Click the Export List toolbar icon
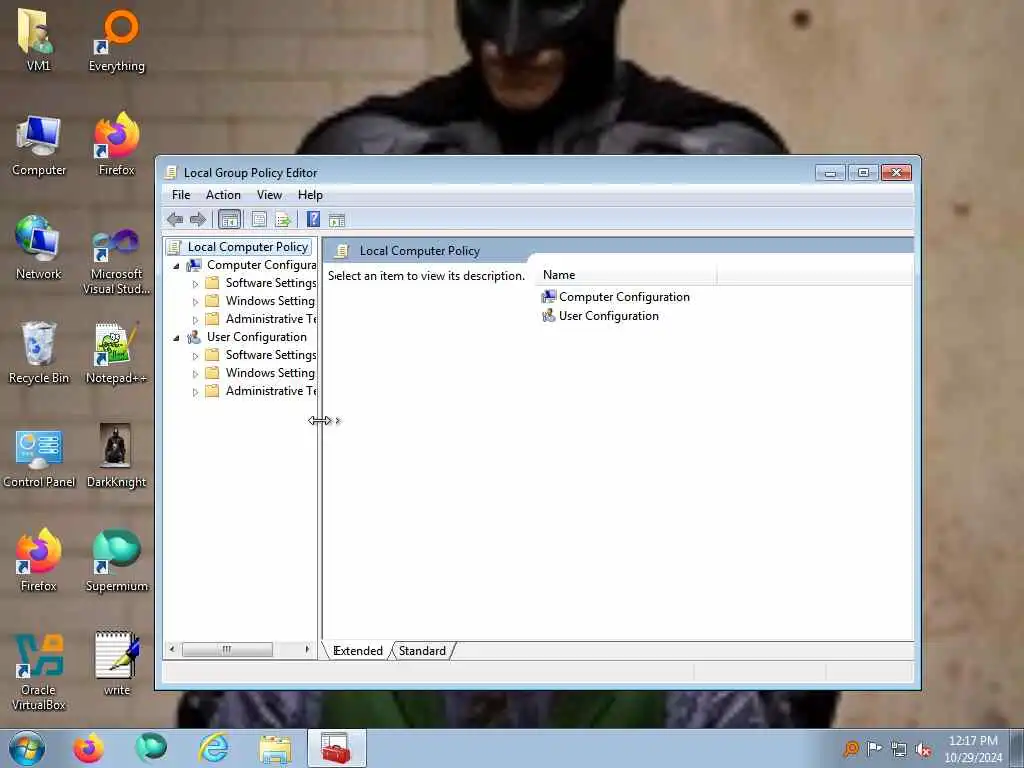This screenshot has height=768, width=1024. tap(283, 220)
